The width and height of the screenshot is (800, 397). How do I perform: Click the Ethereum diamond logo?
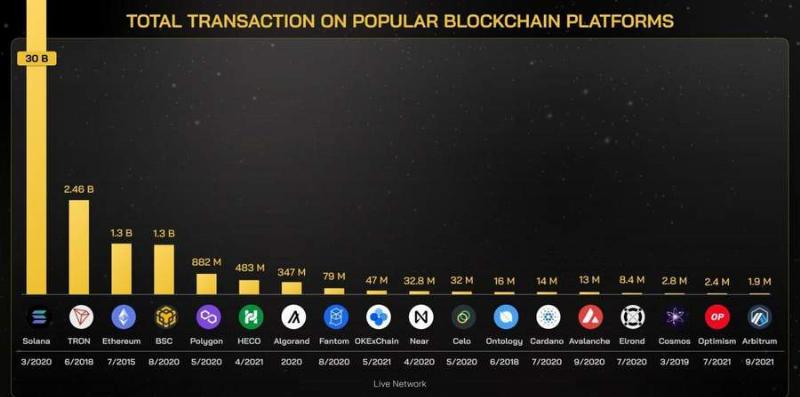tap(123, 317)
